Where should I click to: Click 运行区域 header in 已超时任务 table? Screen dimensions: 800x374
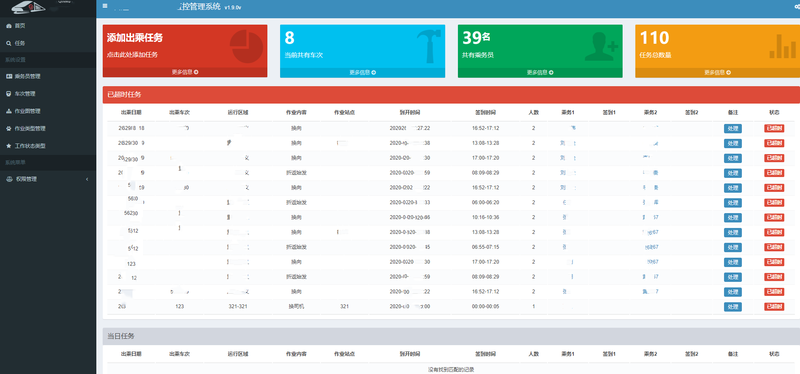point(238,112)
